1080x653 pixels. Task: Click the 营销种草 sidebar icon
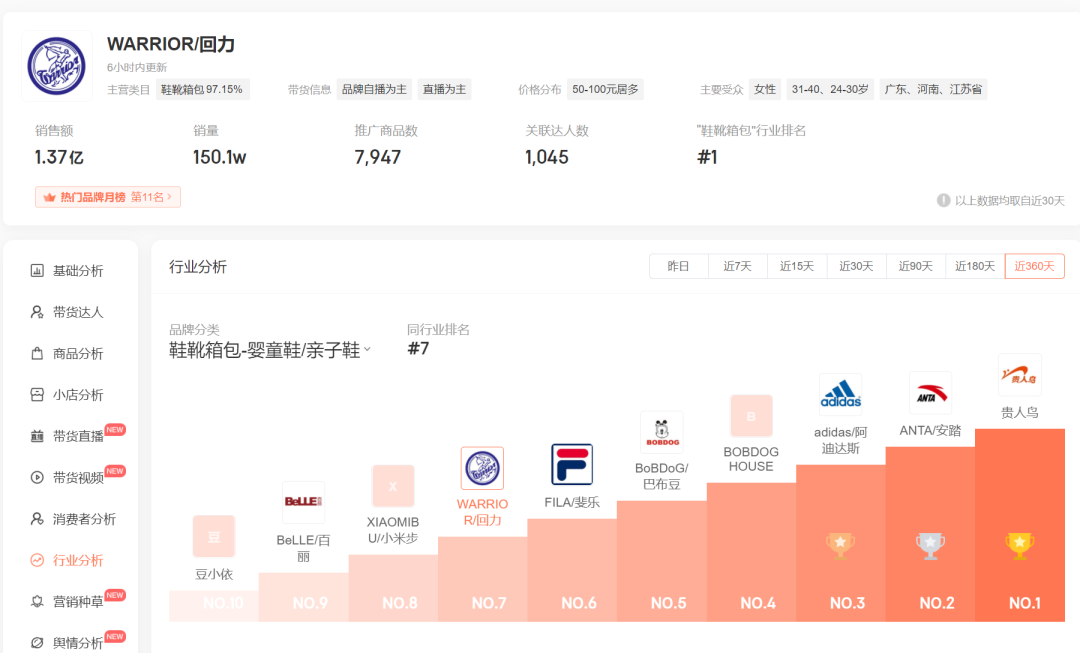pyautogui.click(x=77, y=601)
